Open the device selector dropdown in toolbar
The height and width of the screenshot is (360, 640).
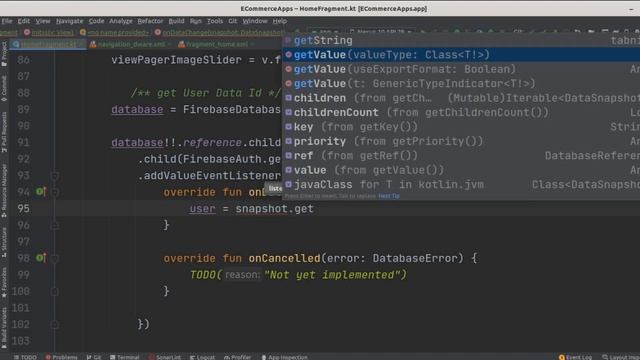coord(380,32)
